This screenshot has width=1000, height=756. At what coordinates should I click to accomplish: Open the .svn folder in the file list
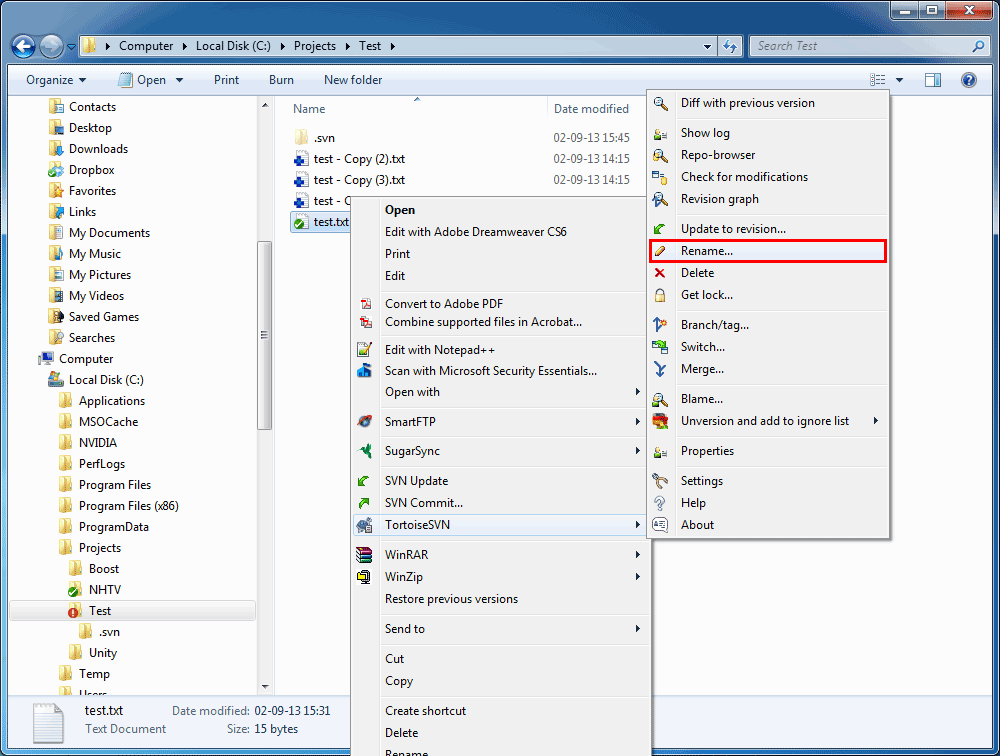[x=324, y=138]
